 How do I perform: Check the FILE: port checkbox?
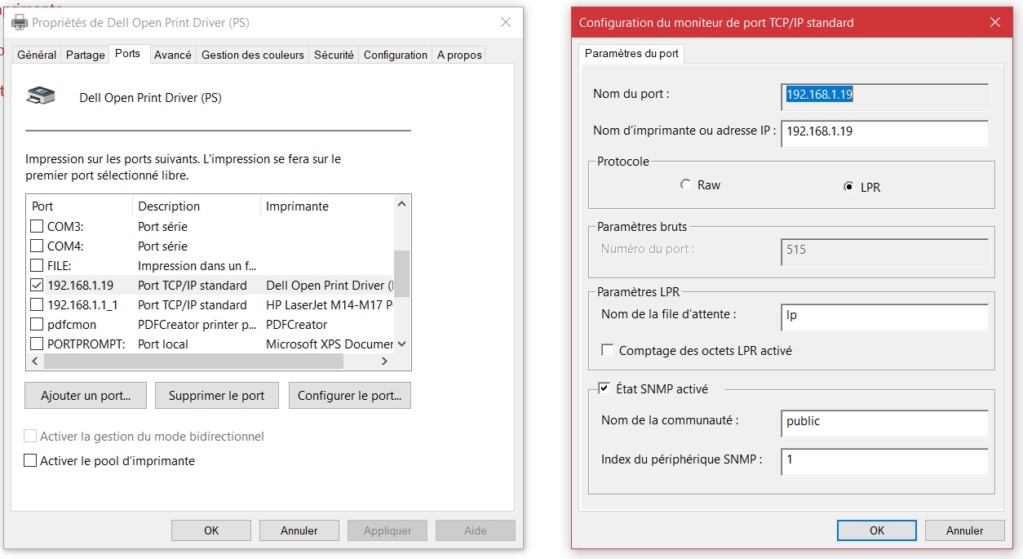click(x=37, y=265)
